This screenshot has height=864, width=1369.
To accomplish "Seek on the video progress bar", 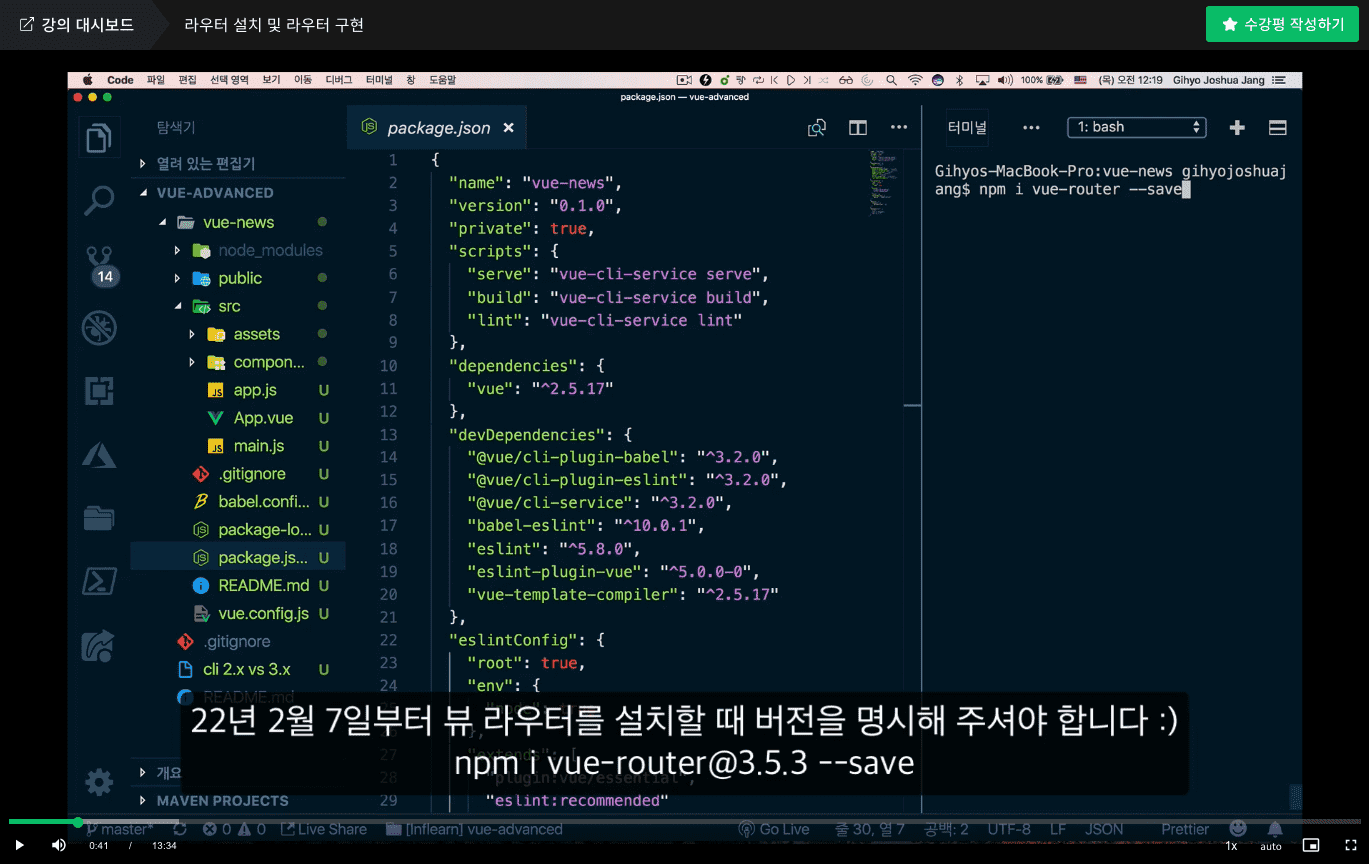I will (x=684, y=822).
